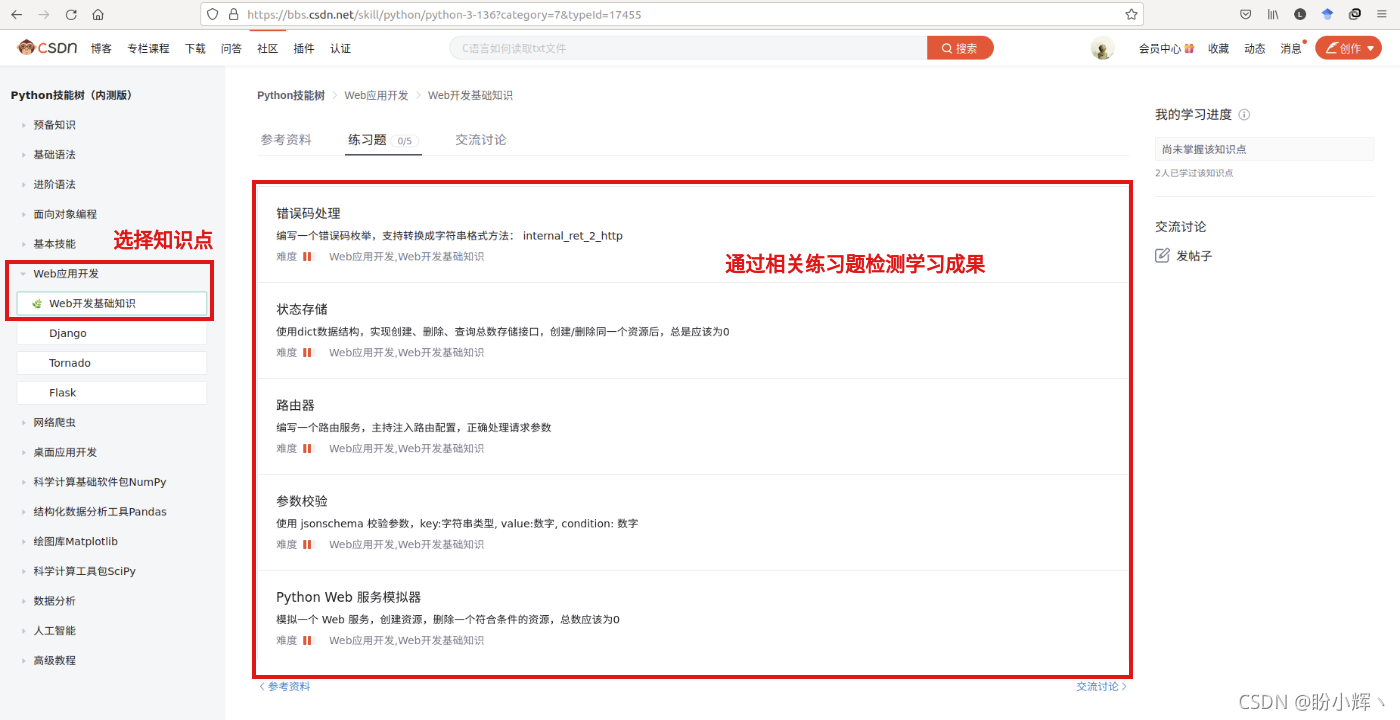
Task: Click the 创作 button
Action: coord(1348,48)
